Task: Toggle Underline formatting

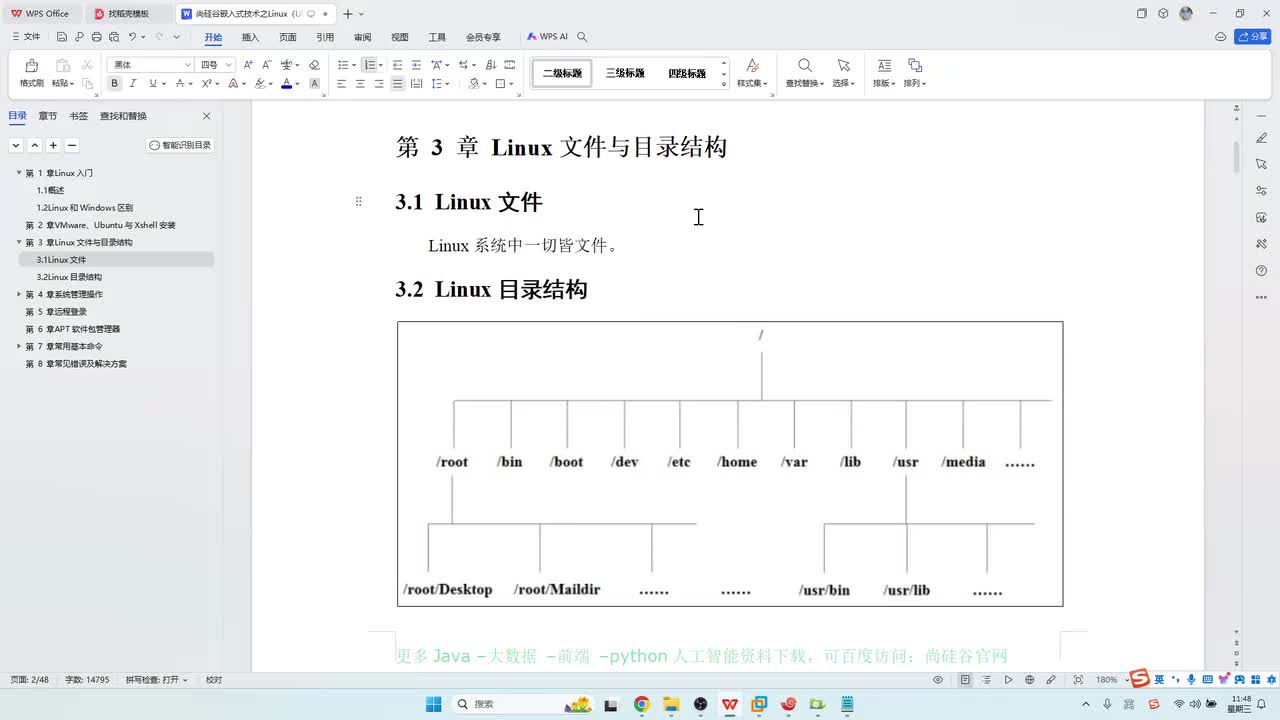Action: coord(153,84)
